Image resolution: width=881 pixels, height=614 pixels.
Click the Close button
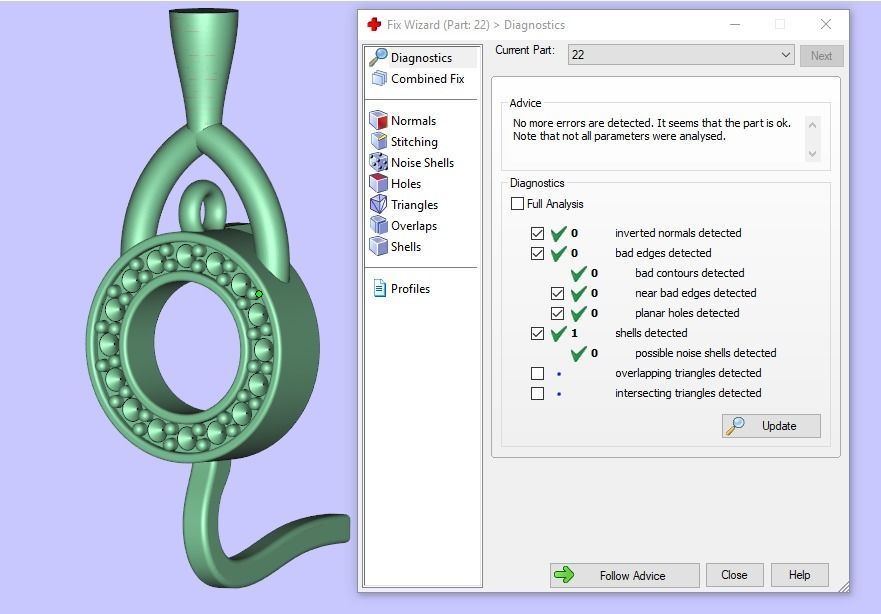pyautogui.click(x=734, y=575)
